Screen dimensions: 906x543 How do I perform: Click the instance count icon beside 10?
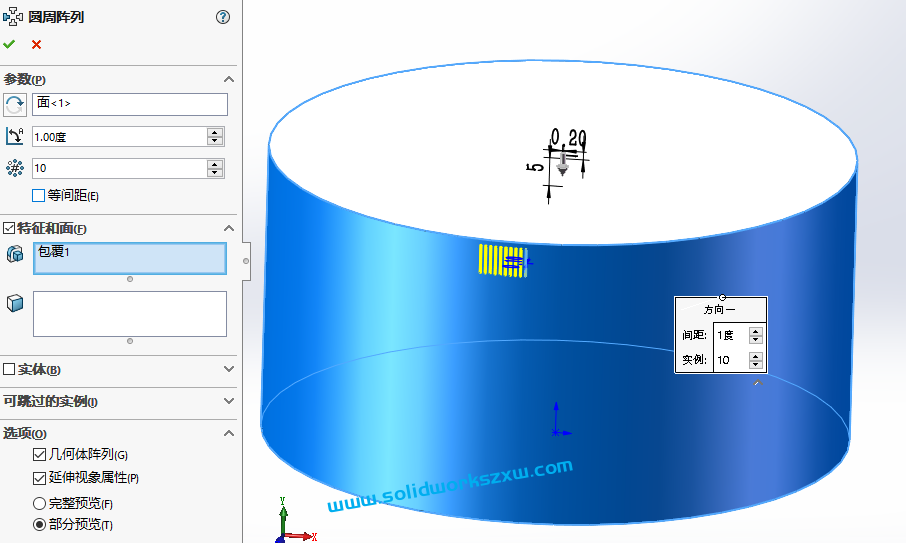point(15,169)
